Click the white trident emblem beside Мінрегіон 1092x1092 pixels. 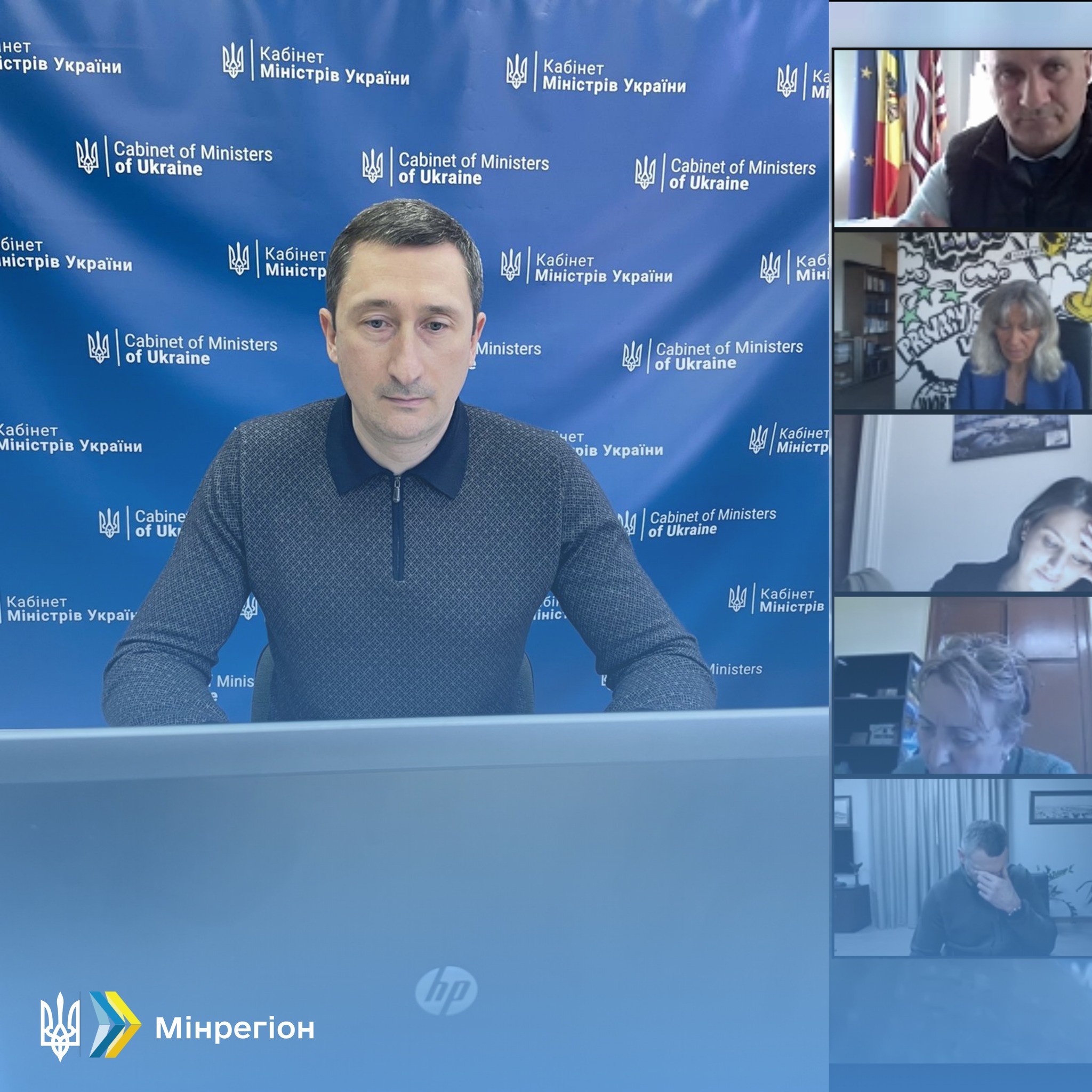[x=60, y=1026]
